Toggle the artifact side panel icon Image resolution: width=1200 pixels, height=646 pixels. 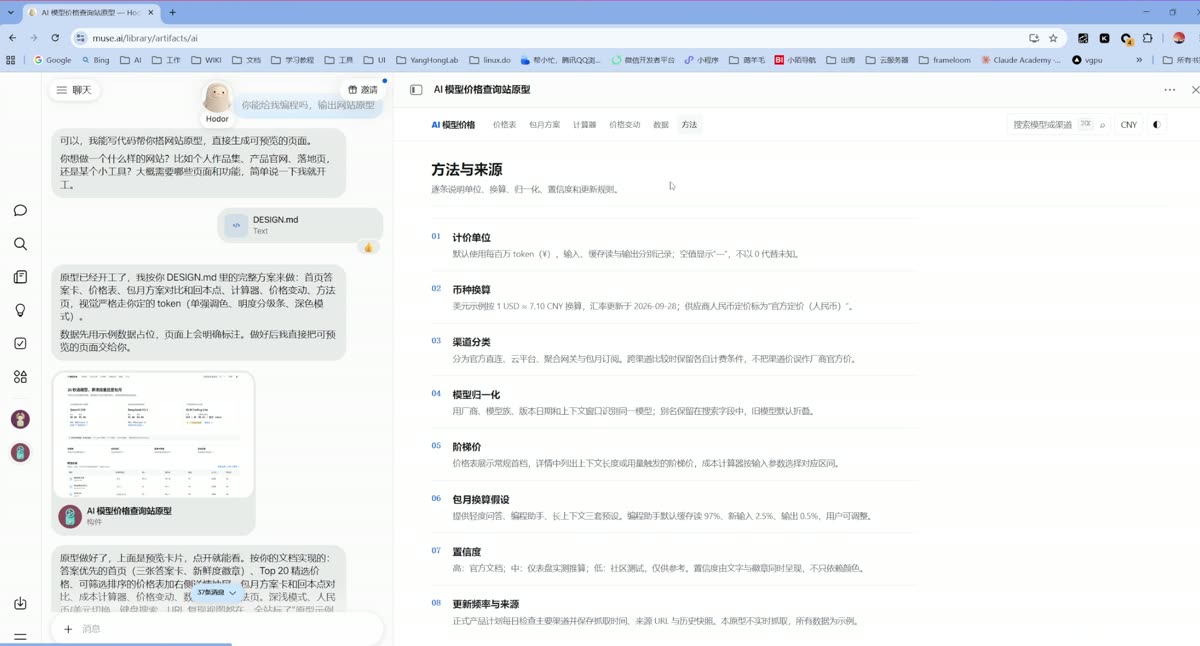[416, 90]
